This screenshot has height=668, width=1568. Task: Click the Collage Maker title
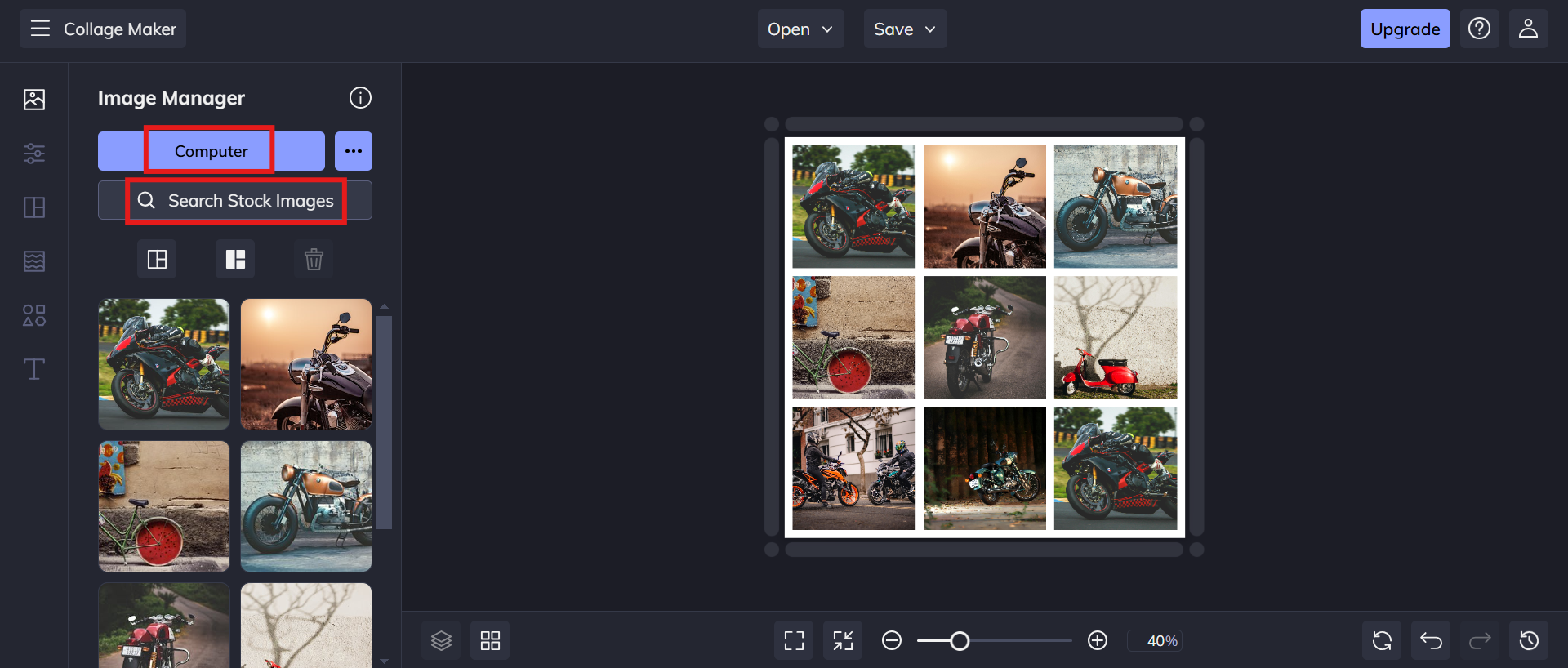(120, 29)
